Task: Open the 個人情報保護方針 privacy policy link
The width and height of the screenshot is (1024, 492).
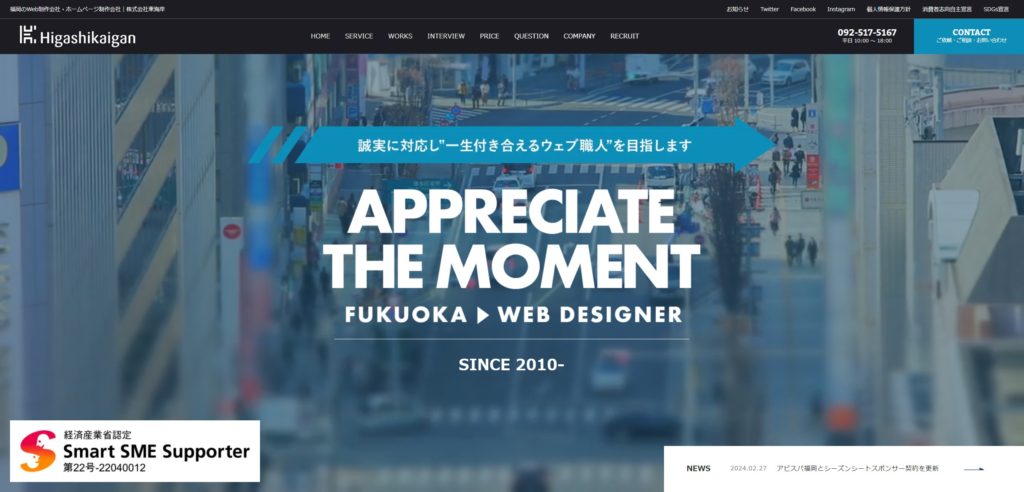Action: [888, 9]
